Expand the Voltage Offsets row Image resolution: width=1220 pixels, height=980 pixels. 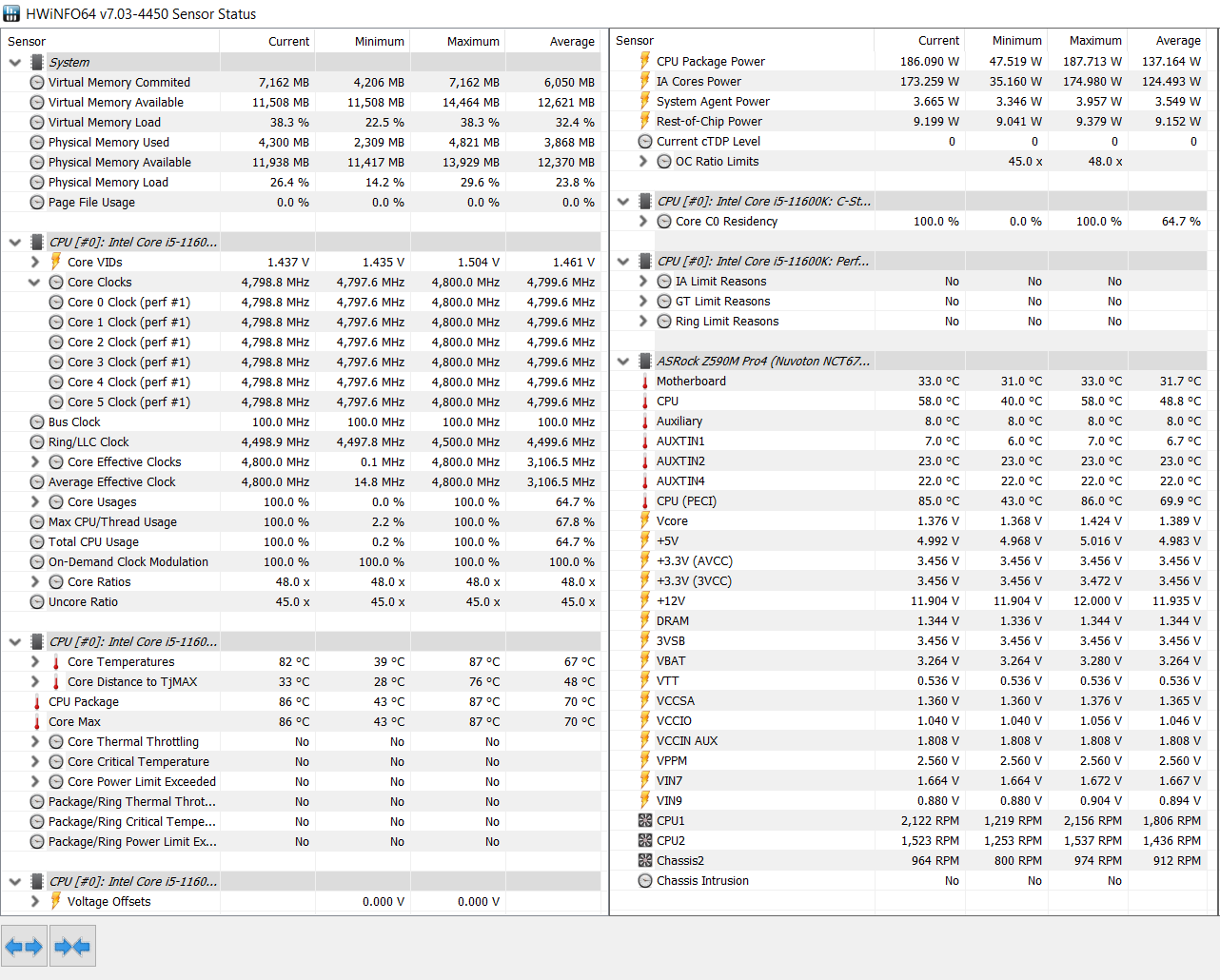34,901
